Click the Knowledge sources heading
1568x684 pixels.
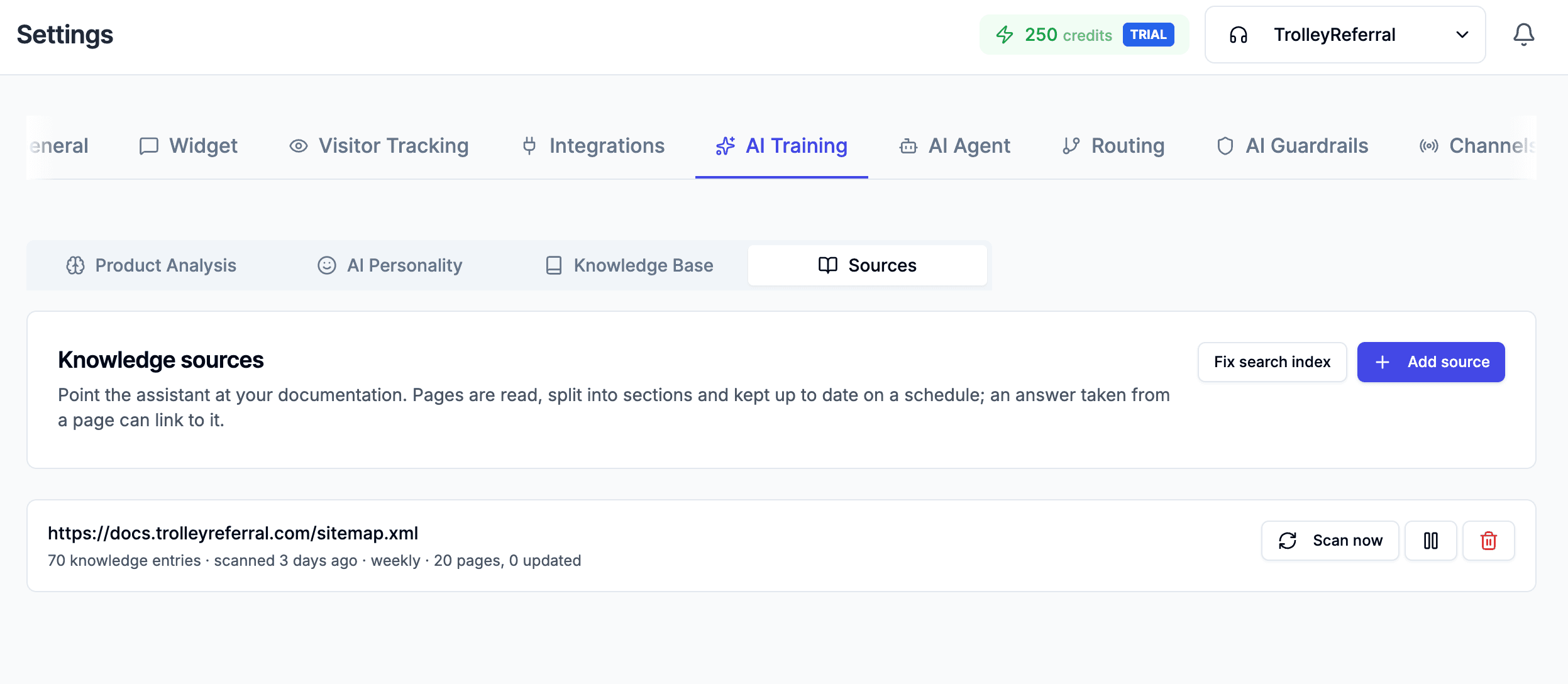click(x=160, y=360)
